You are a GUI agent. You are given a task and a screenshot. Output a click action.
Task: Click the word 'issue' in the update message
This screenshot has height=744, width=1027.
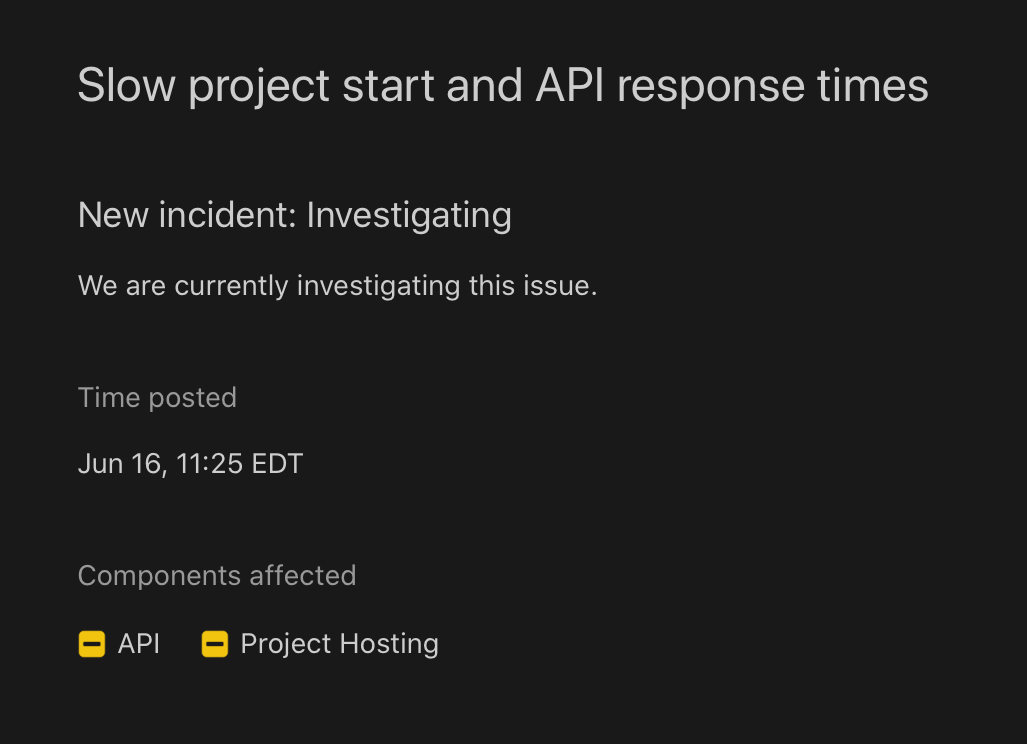pyautogui.click(x=557, y=286)
